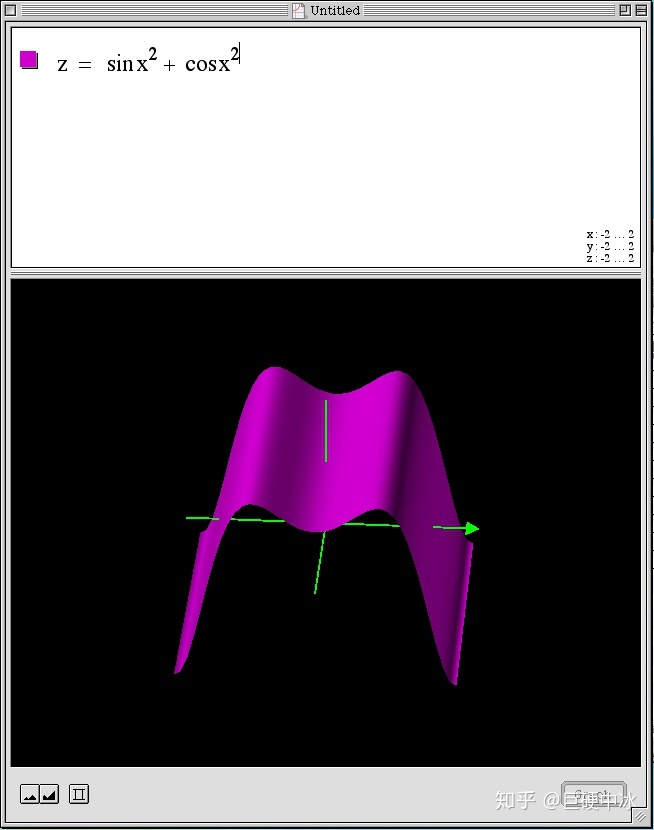Click the Untitled window title text

tap(335, 10)
